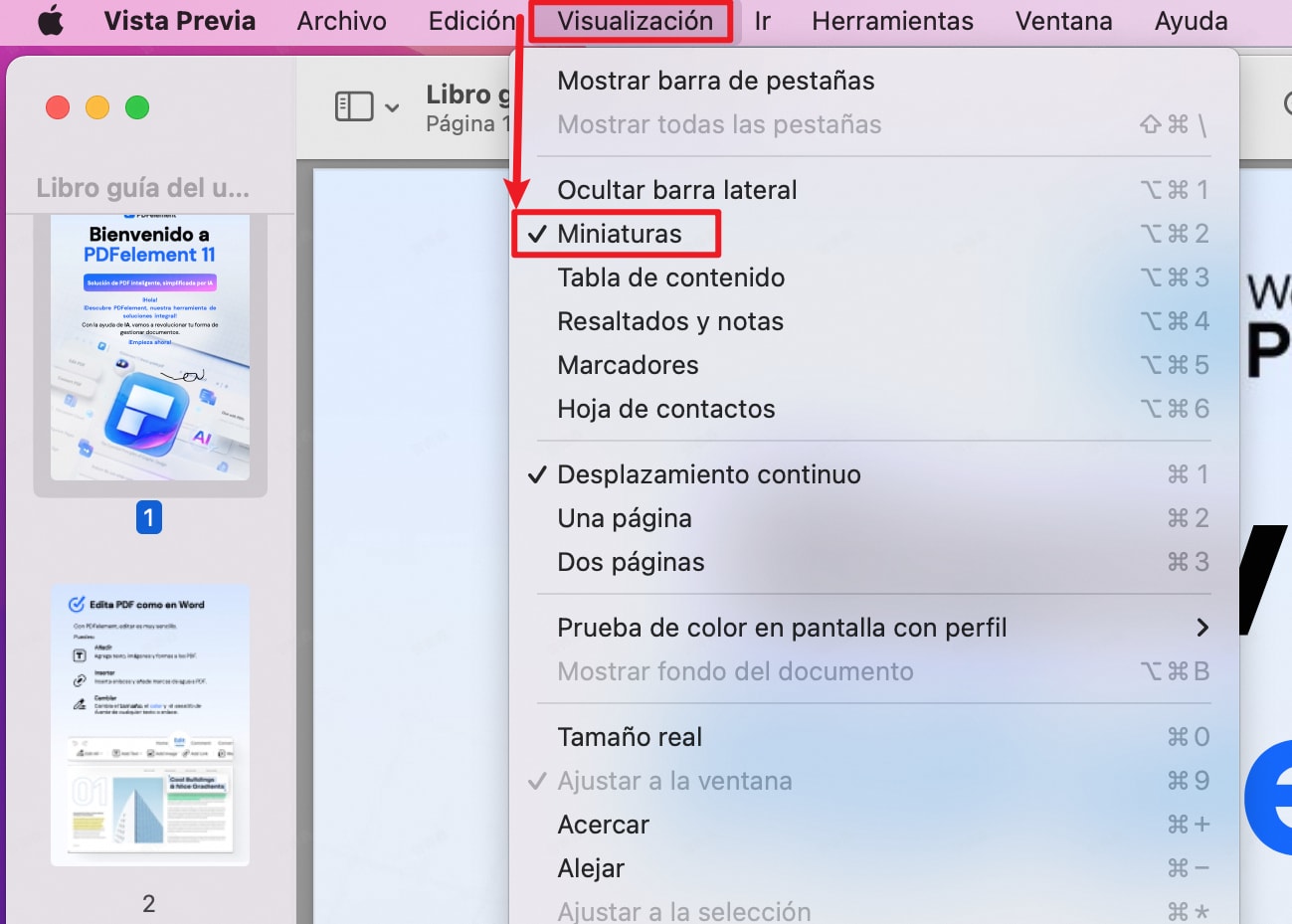This screenshot has height=924, width=1292.
Task: Open the Archivo menu
Action: coord(342,21)
